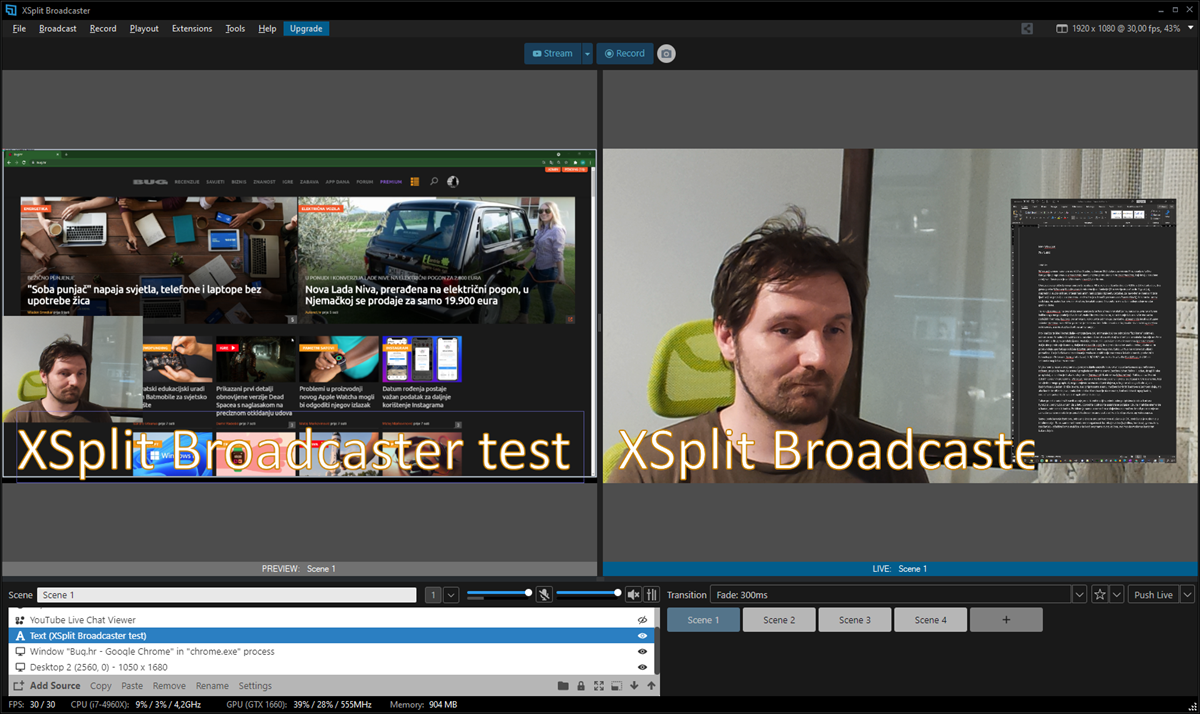Open the scene number dropdown arrow
Viewport: 1200px width, 714px height.
coord(451,595)
